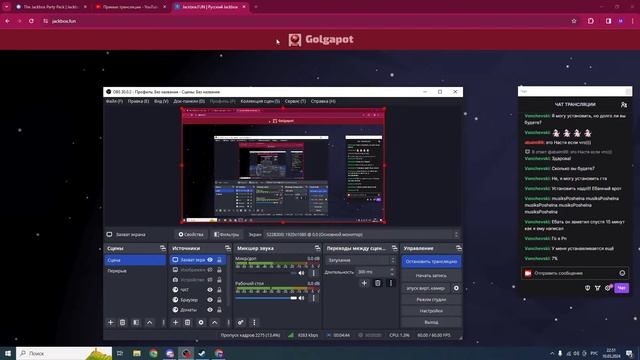Open the Правка menu in OBS
This screenshot has width=640, height=360.
tap(138, 101)
